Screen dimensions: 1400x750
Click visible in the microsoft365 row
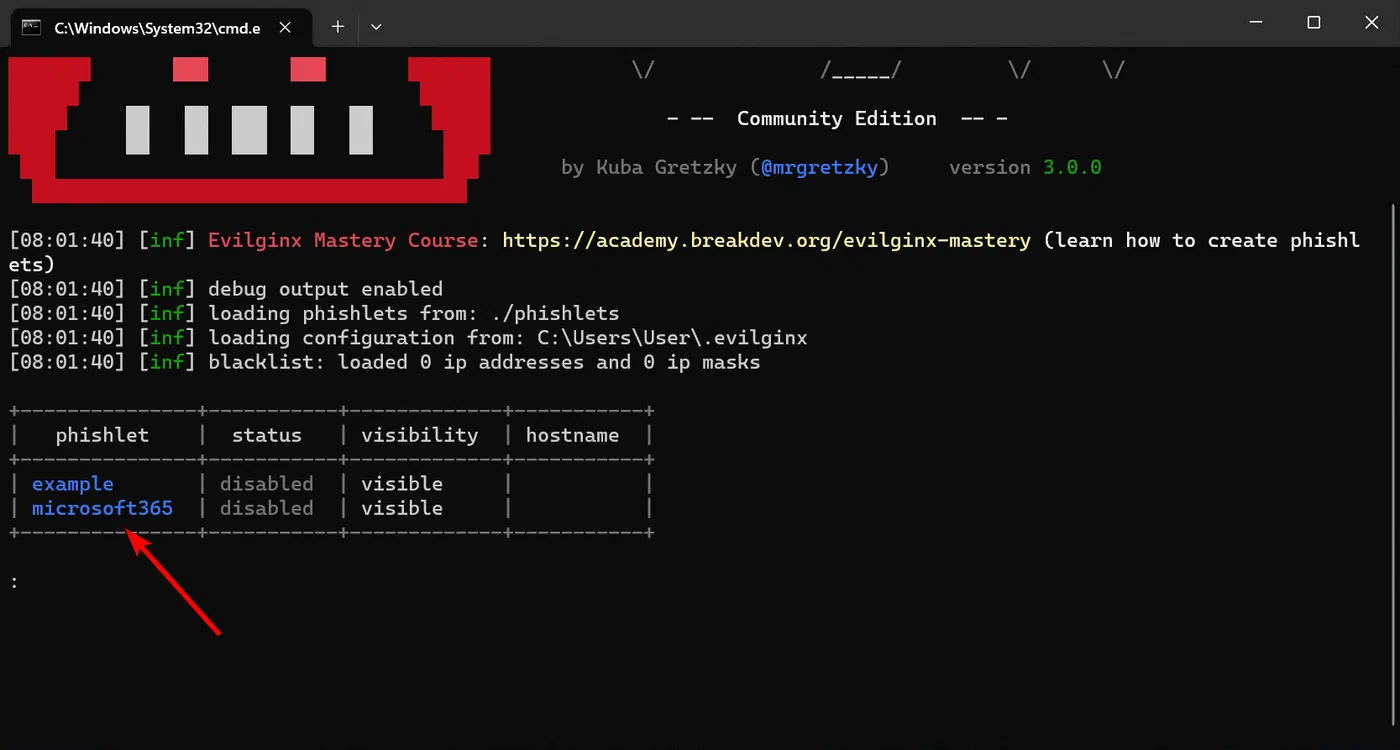[x=401, y=508]
